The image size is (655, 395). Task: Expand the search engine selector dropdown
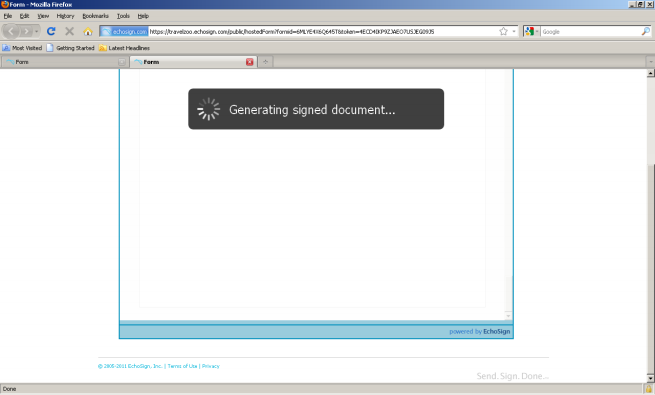(x=532, y=31)
